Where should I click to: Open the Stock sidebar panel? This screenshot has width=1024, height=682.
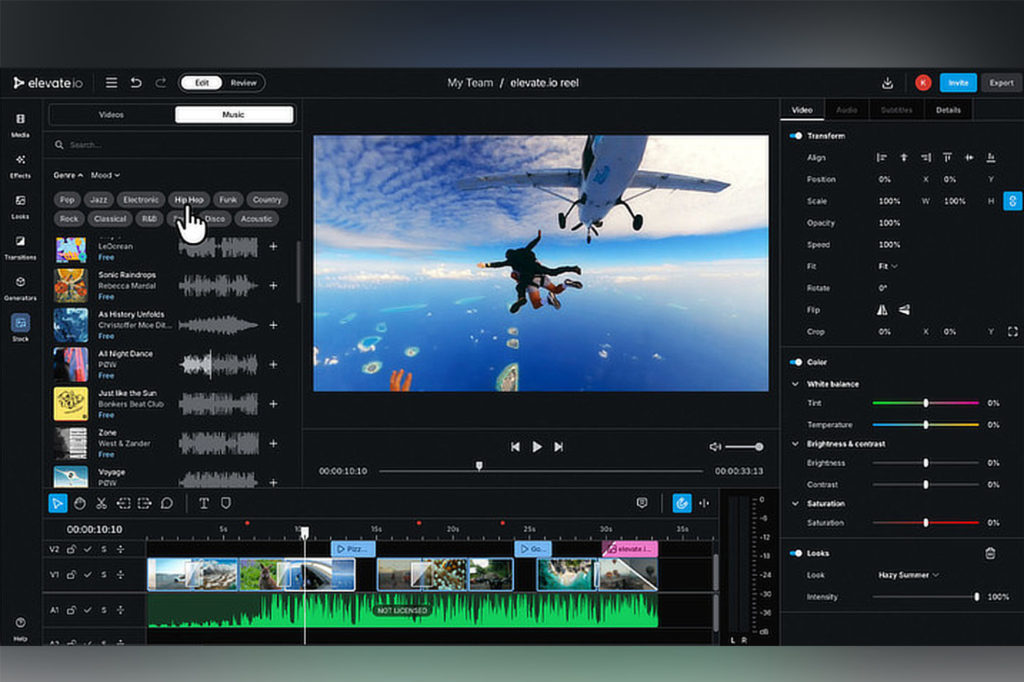point(20,328)
